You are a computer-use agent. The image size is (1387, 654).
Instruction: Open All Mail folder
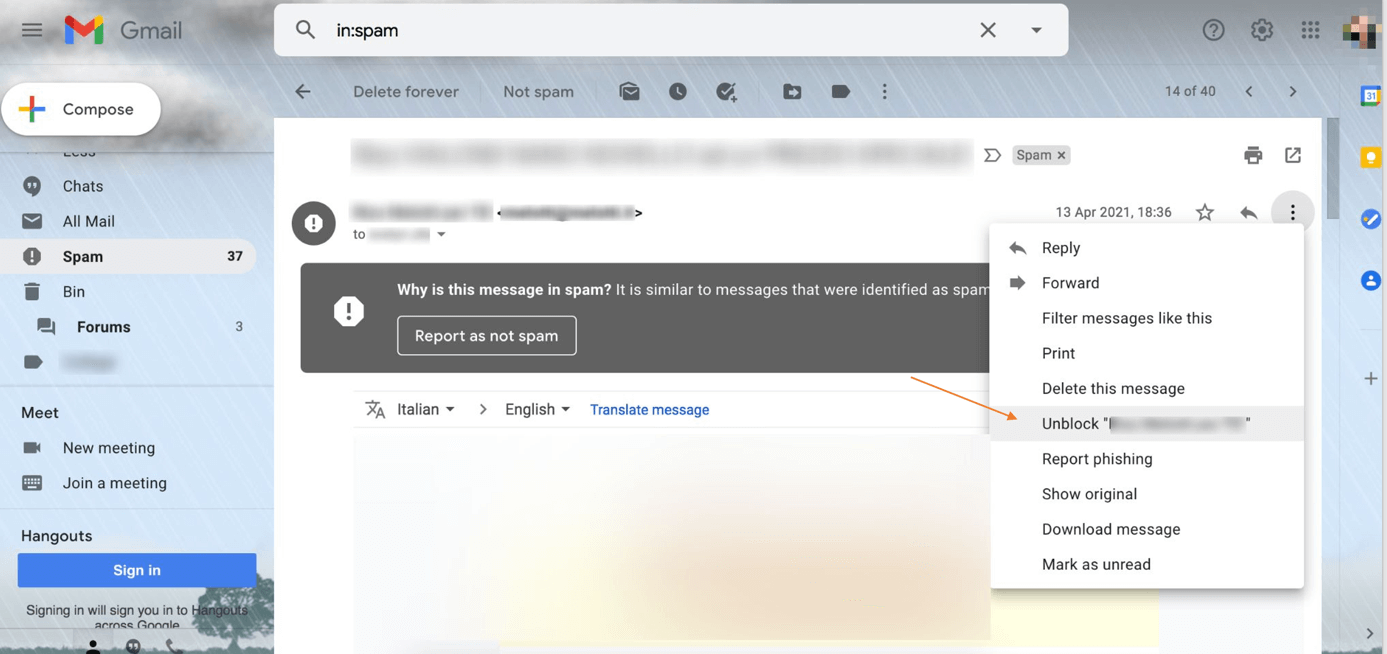[x=88, y=221]
